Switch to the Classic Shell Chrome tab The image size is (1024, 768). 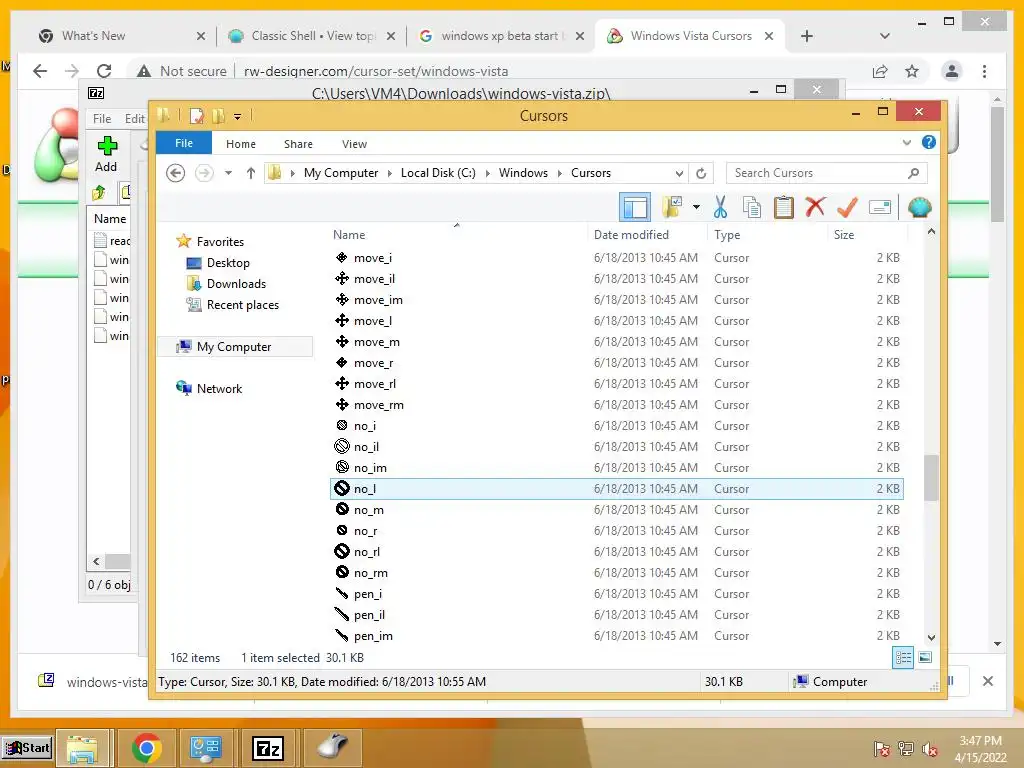(312, 36)
